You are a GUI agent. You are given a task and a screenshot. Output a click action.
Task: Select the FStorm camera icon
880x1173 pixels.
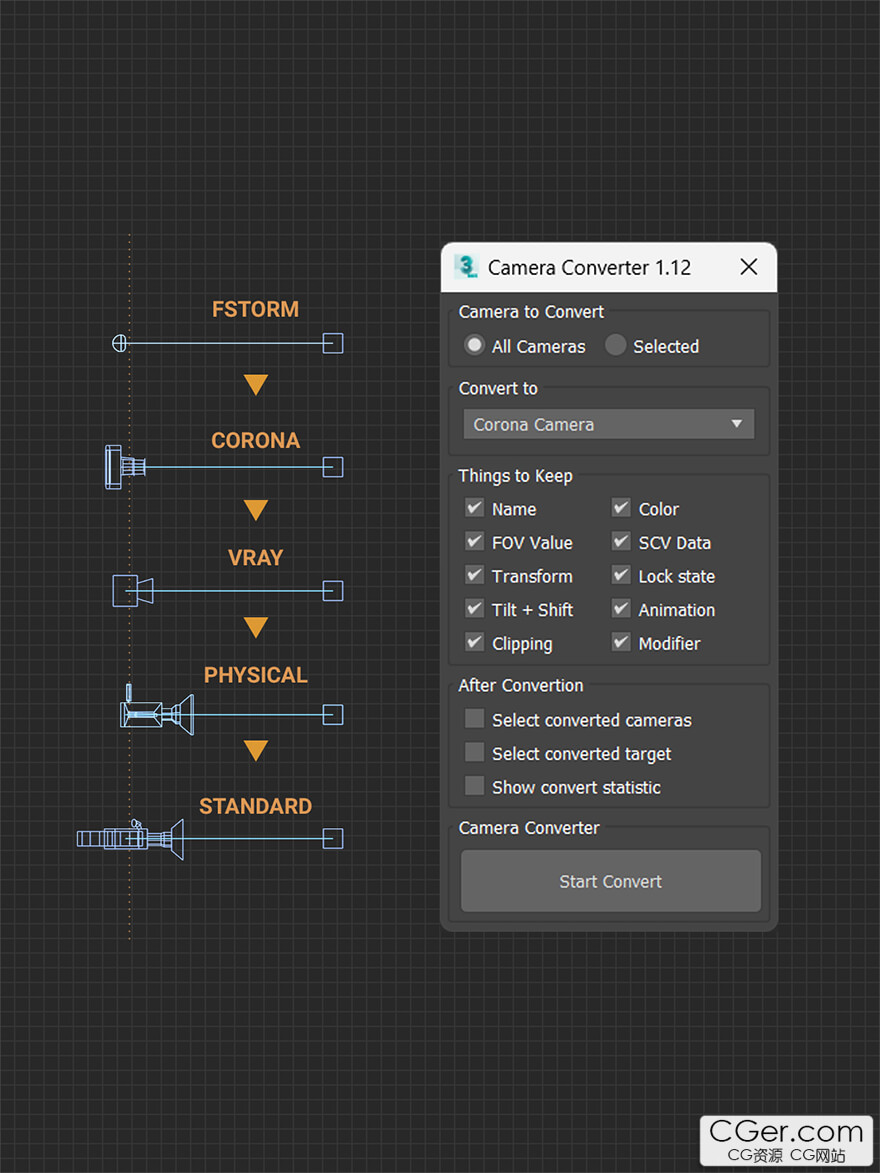point(119,343)
